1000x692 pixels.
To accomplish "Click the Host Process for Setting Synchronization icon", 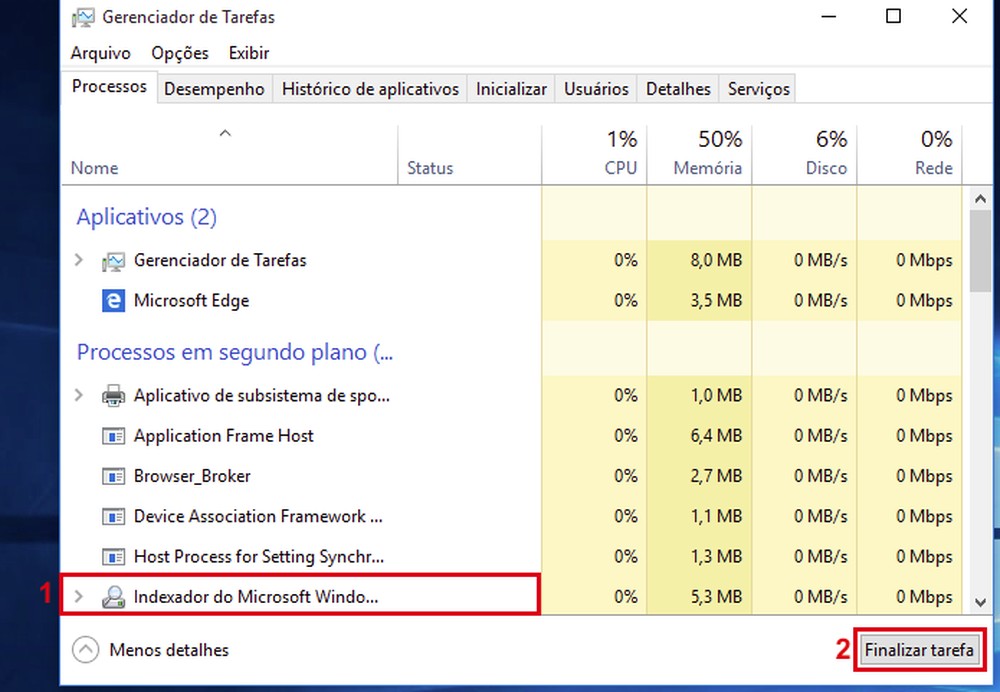I will [x=113, y=556].
